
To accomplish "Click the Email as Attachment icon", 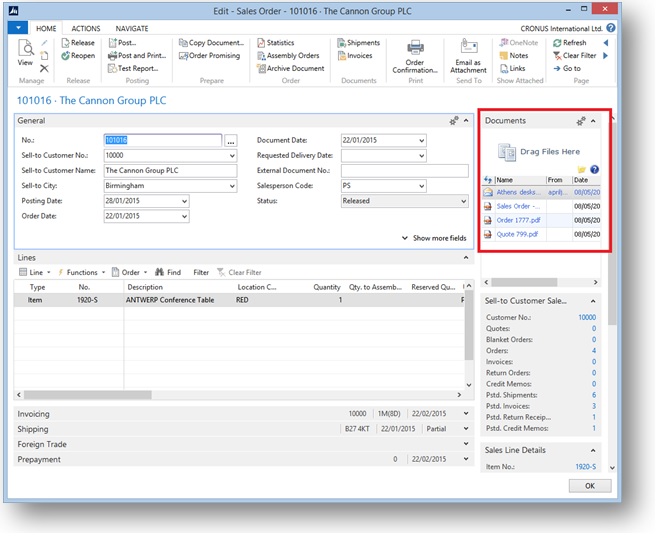I will click(x=468, y=48).
